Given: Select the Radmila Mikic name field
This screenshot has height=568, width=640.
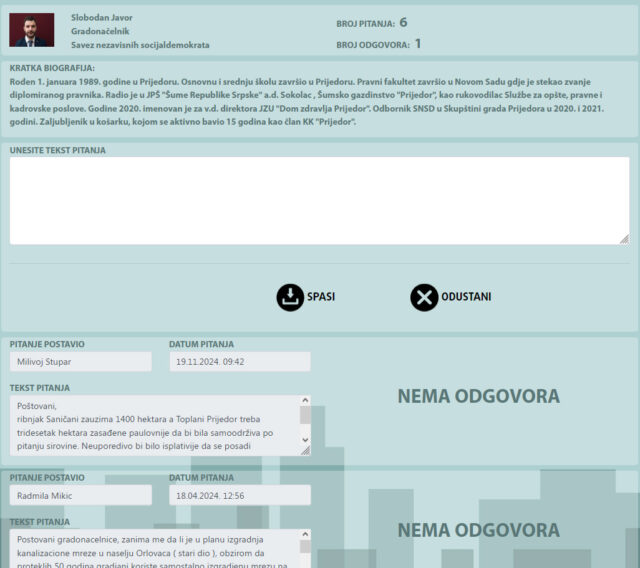Looking at the screenshot, I should (81, 496).
